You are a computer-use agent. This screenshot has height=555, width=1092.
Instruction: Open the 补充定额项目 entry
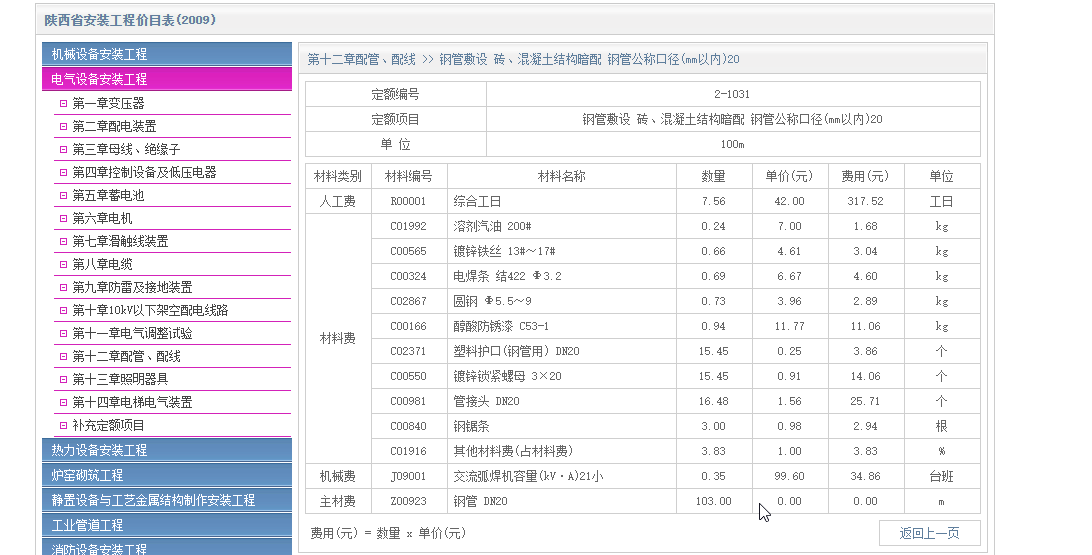pyautogui.click(x=108, y=425)
